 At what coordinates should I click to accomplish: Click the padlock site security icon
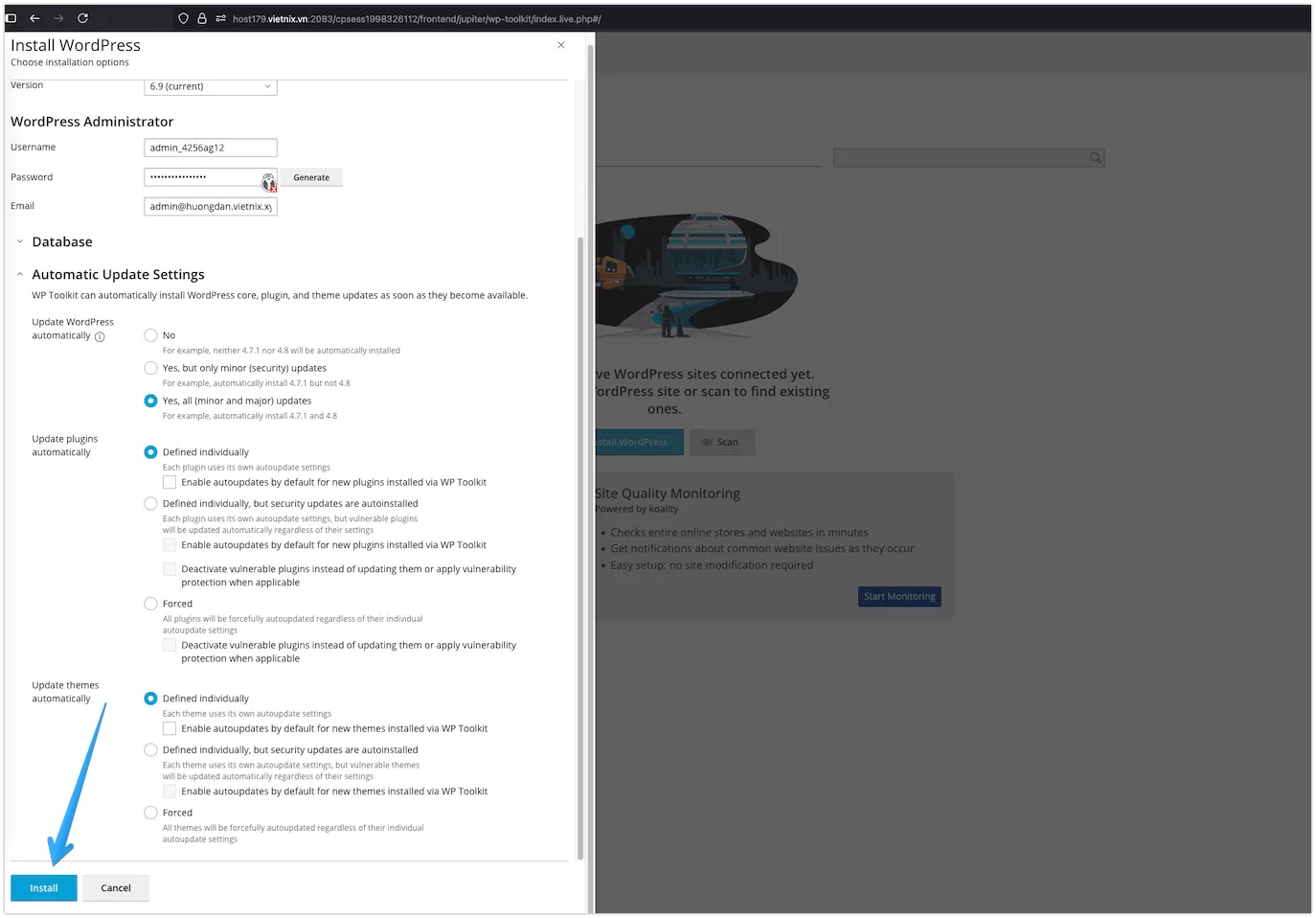coord(202,18)
